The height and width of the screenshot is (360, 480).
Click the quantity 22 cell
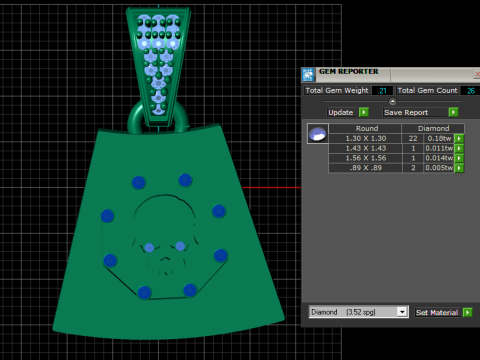pyautogui.click(x=413, y=138)
